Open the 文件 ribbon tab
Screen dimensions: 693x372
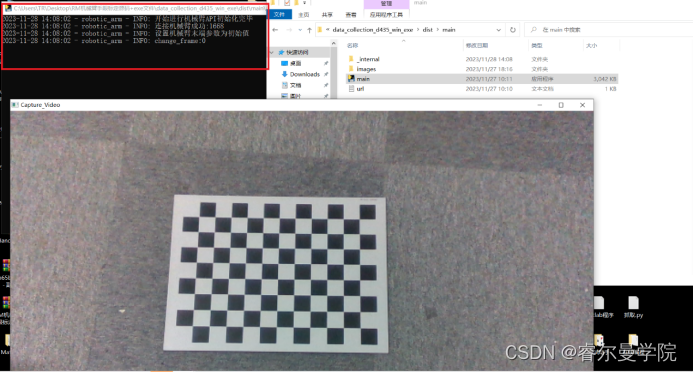(x=279, y=15)
